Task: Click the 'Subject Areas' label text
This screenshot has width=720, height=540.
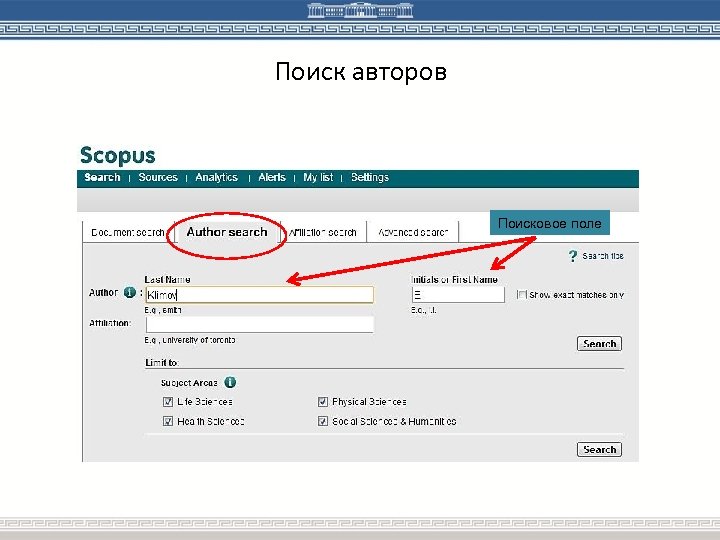Action: 189,383
